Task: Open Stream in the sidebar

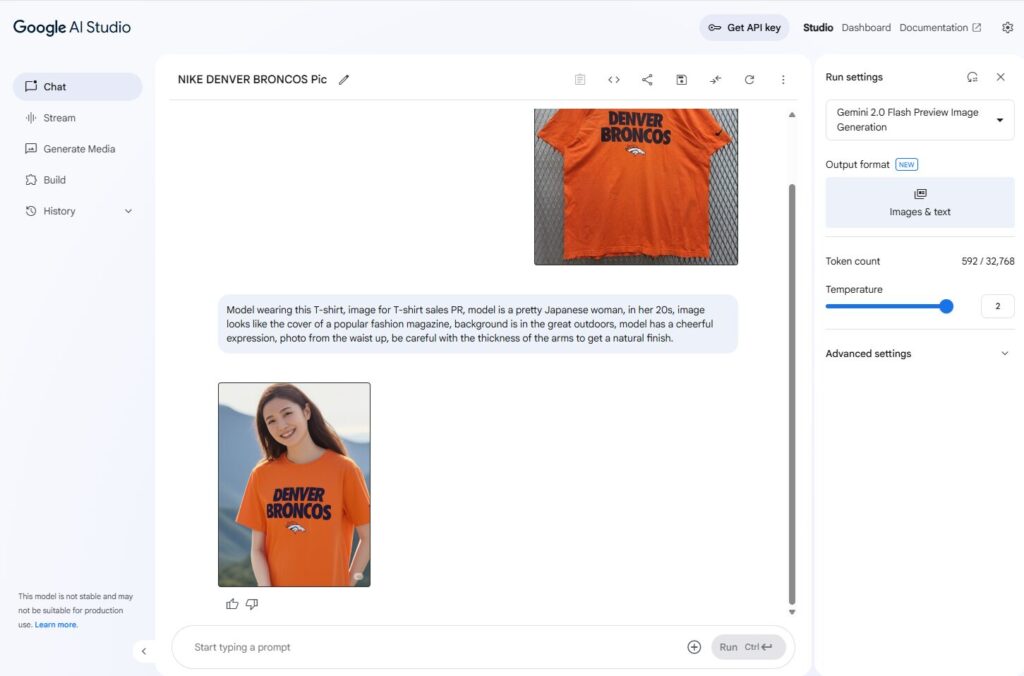Action: point(77,118)
